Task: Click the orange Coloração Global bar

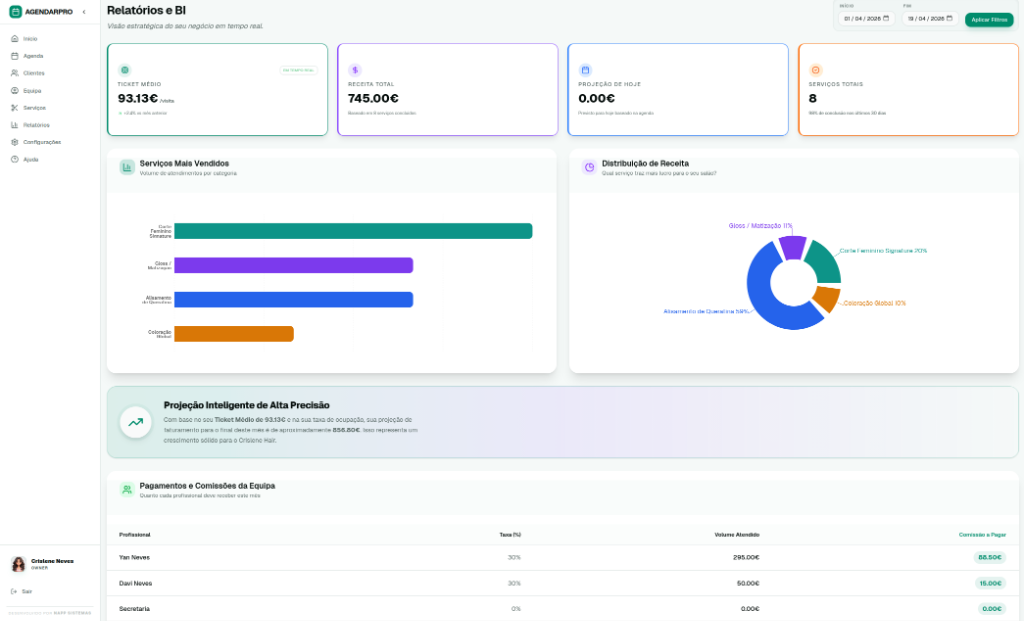Action: click(x=234, y=334)
